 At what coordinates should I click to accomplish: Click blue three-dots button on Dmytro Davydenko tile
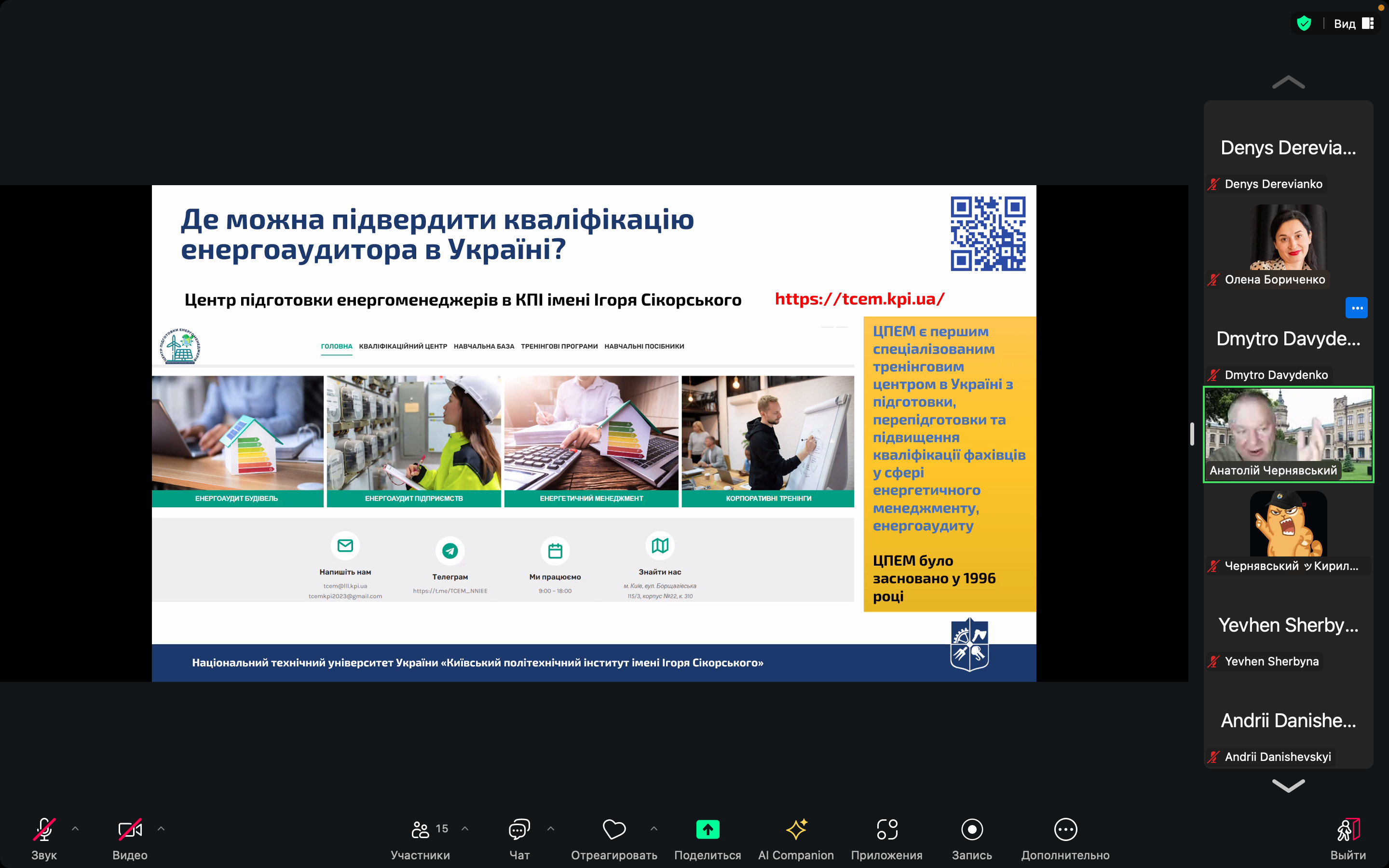[x=1357, y=308]
